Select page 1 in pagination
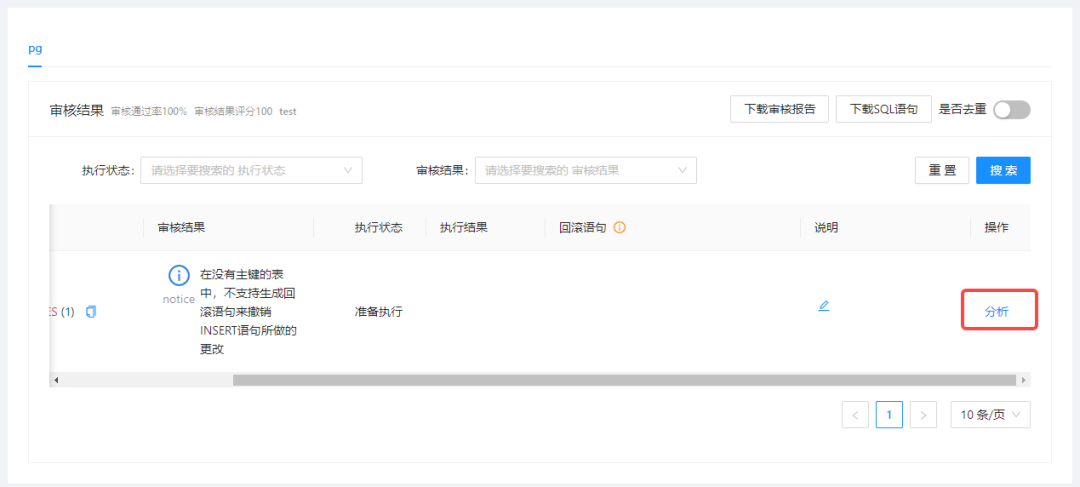 coord(889,415)
